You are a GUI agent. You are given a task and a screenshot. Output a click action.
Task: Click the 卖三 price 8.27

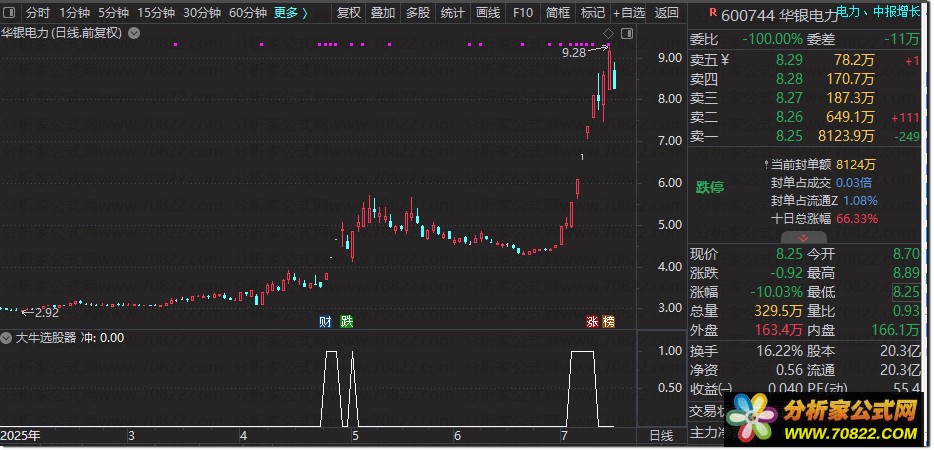point(789,98)
